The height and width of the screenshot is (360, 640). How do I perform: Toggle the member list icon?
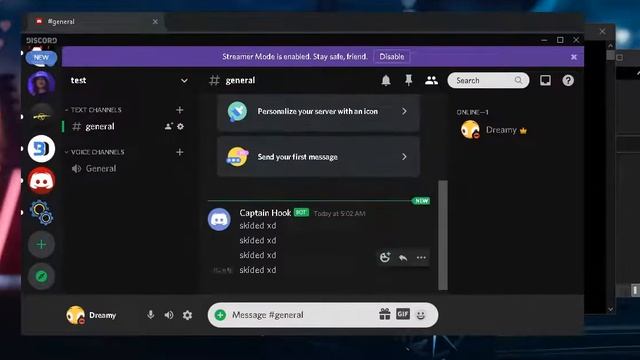431,80
